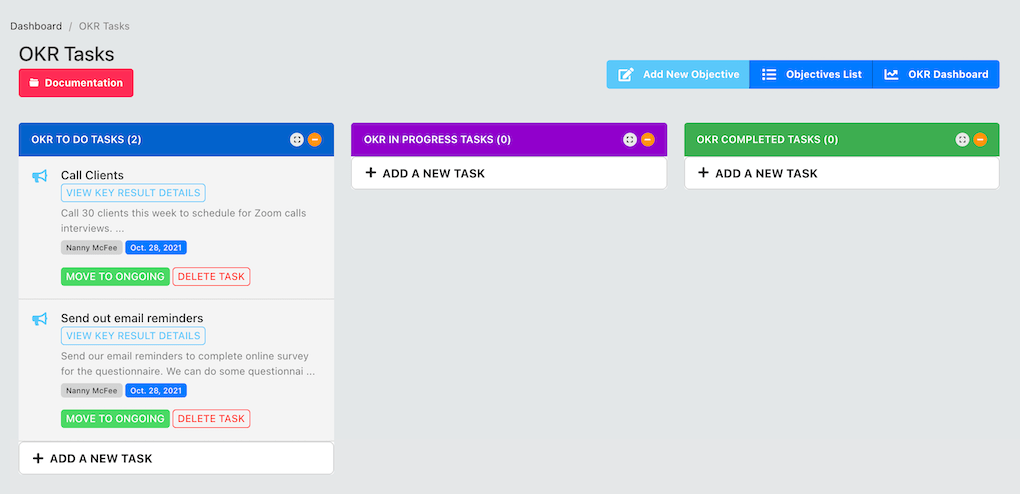1020x494 pixels.
Task: Click the plus icon in Completed Tasks column
Action: click(x=703, y=173)
